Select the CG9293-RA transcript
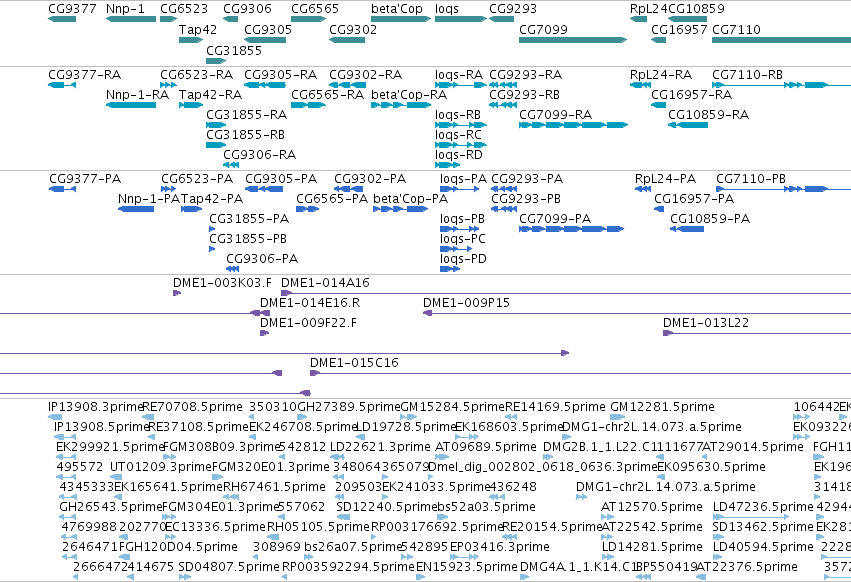Image resolution: width=851 pixels, height=582 pixels. 503,85
